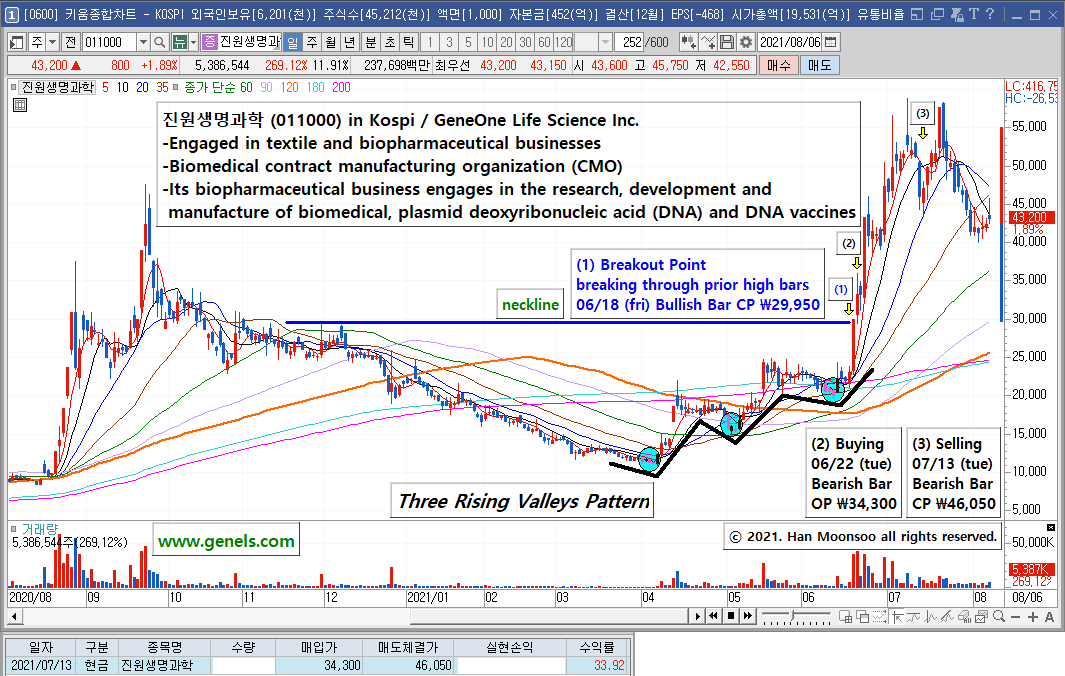This screenshot has height=676, width=1065.
Task: Click the 종가 단순 moving average label
Action: click(210, 87)
